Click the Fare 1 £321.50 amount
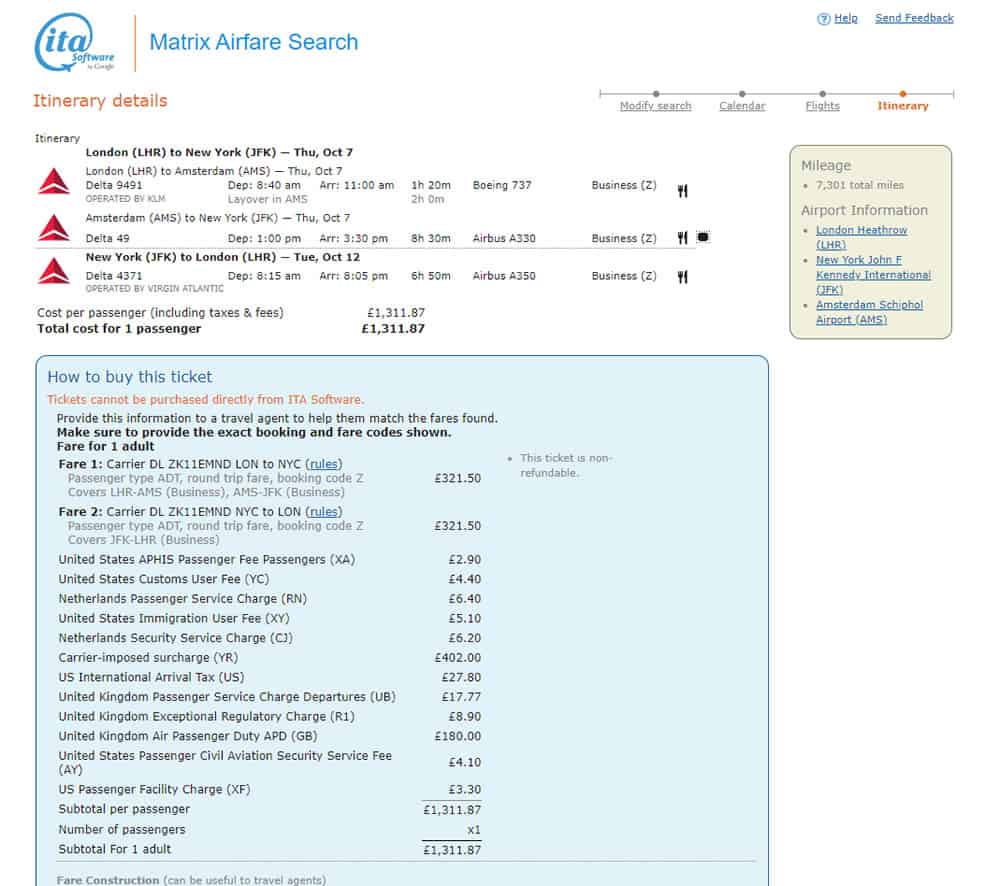This screenshot has width=1000, height=886. 458,478
